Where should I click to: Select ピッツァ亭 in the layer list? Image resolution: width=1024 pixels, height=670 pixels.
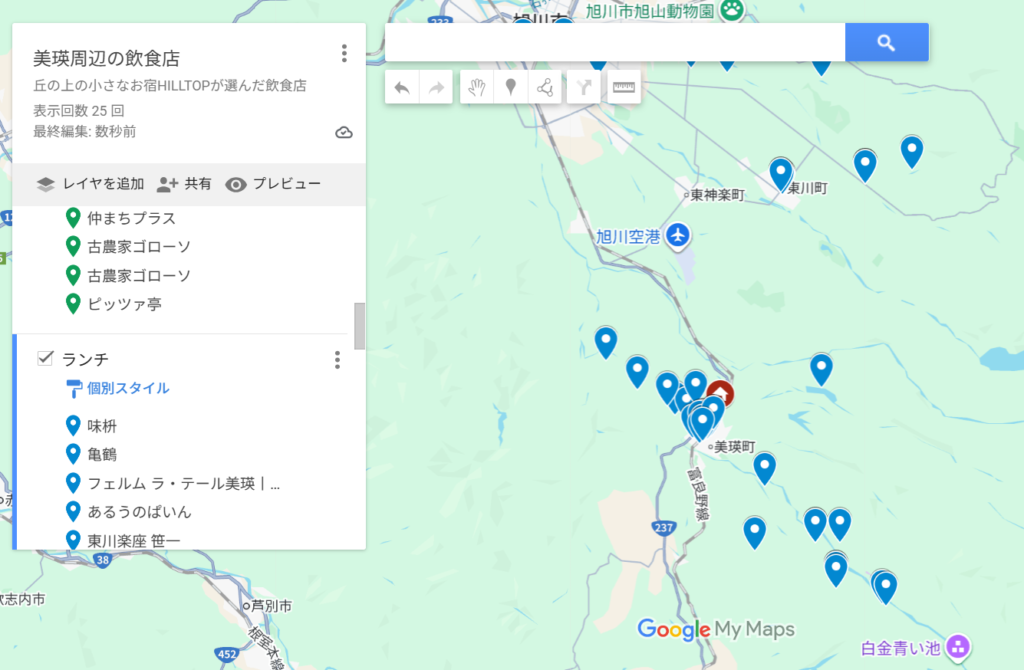124,303
